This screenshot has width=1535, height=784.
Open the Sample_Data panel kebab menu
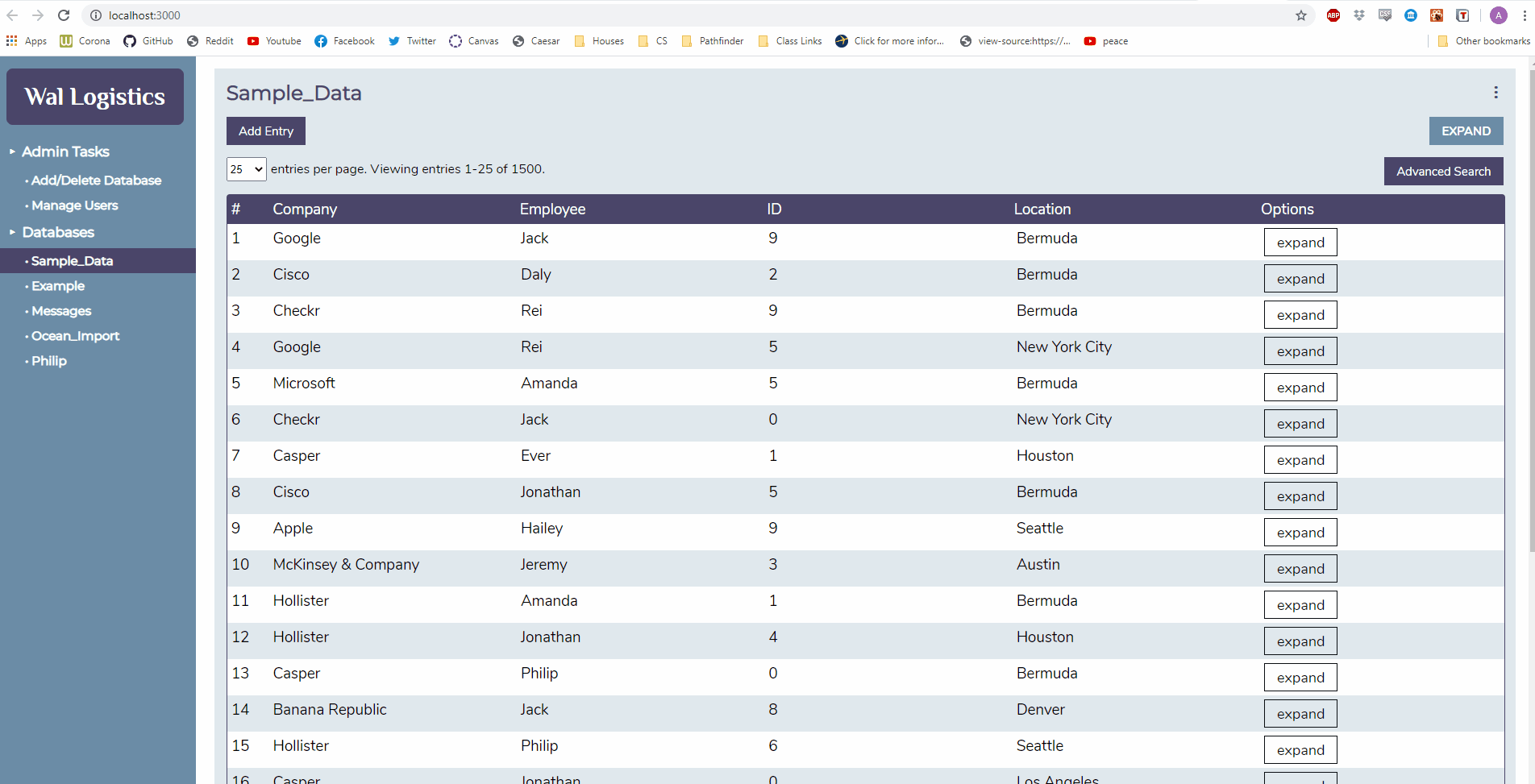(1495, 93)
